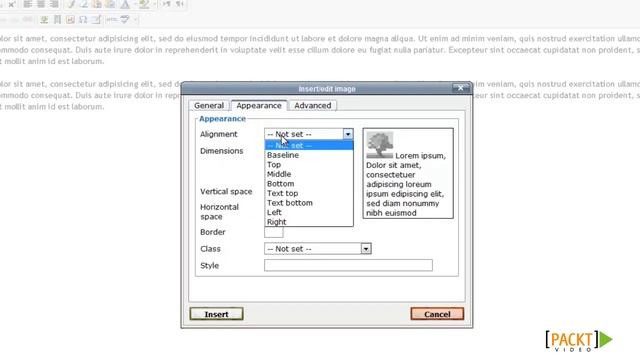
Task: Choose Text top alignment option
Action: click(309, 193)
